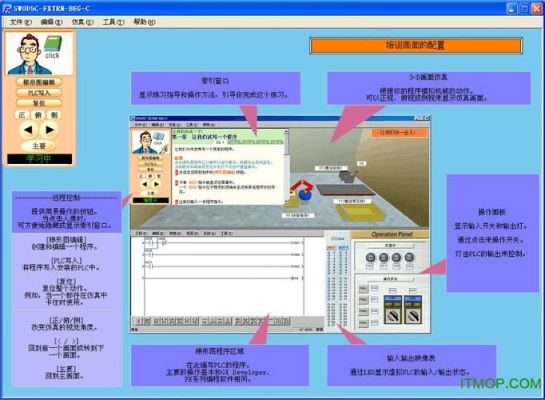545x400 pixels.
Task: Switch simulation to 俯 top view
Action: [38, 115]
